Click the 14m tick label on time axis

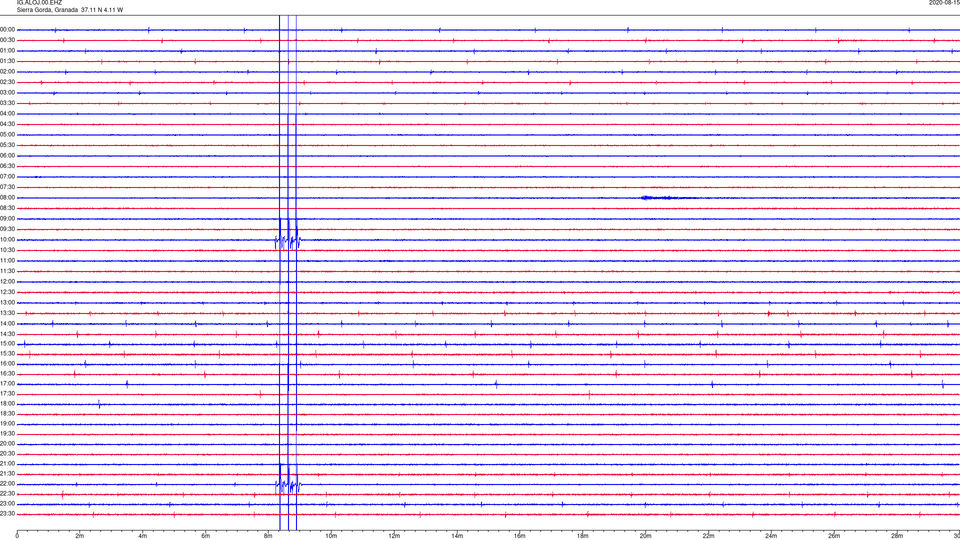tap(457, 536)
